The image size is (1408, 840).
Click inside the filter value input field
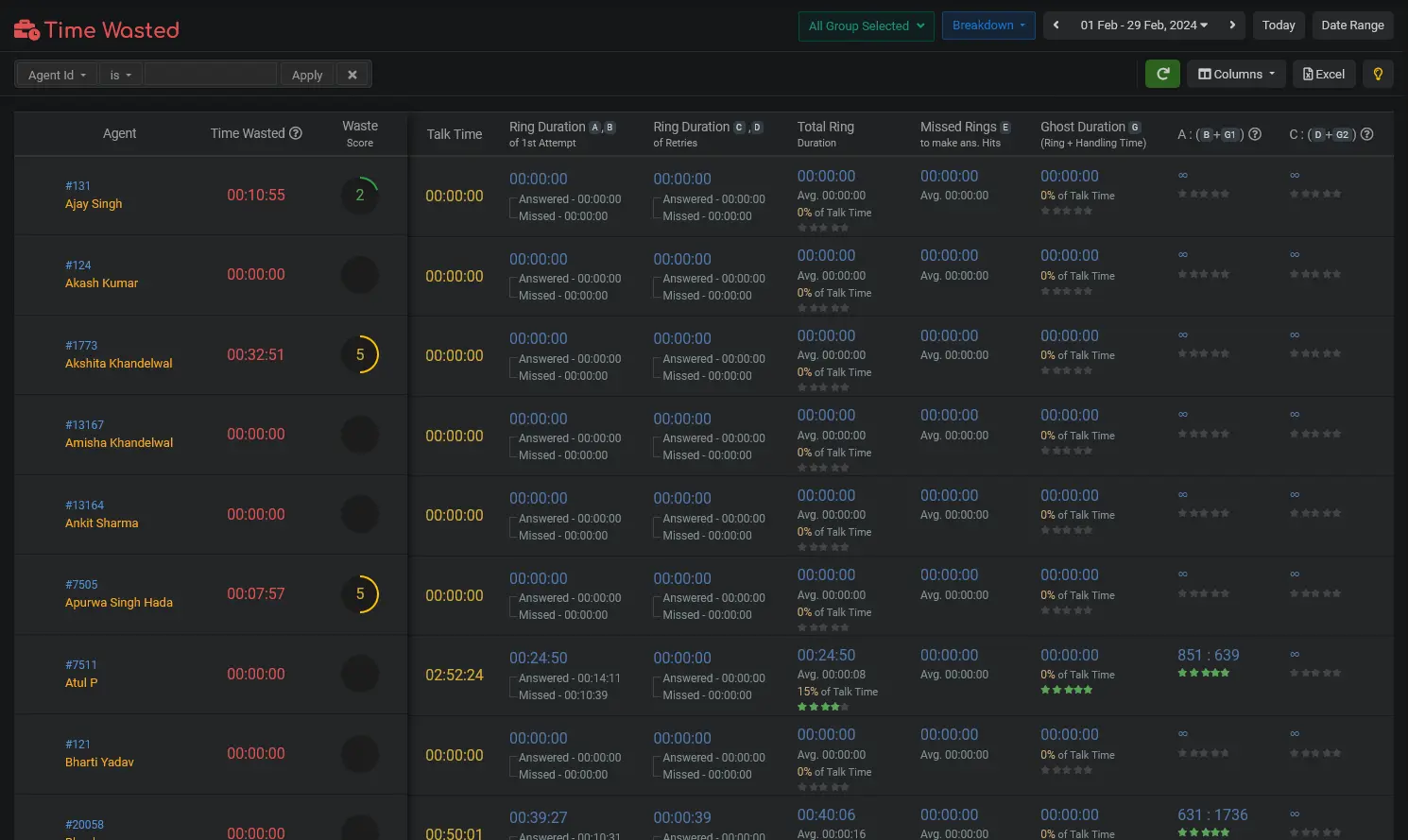click(x=211, y=75)
